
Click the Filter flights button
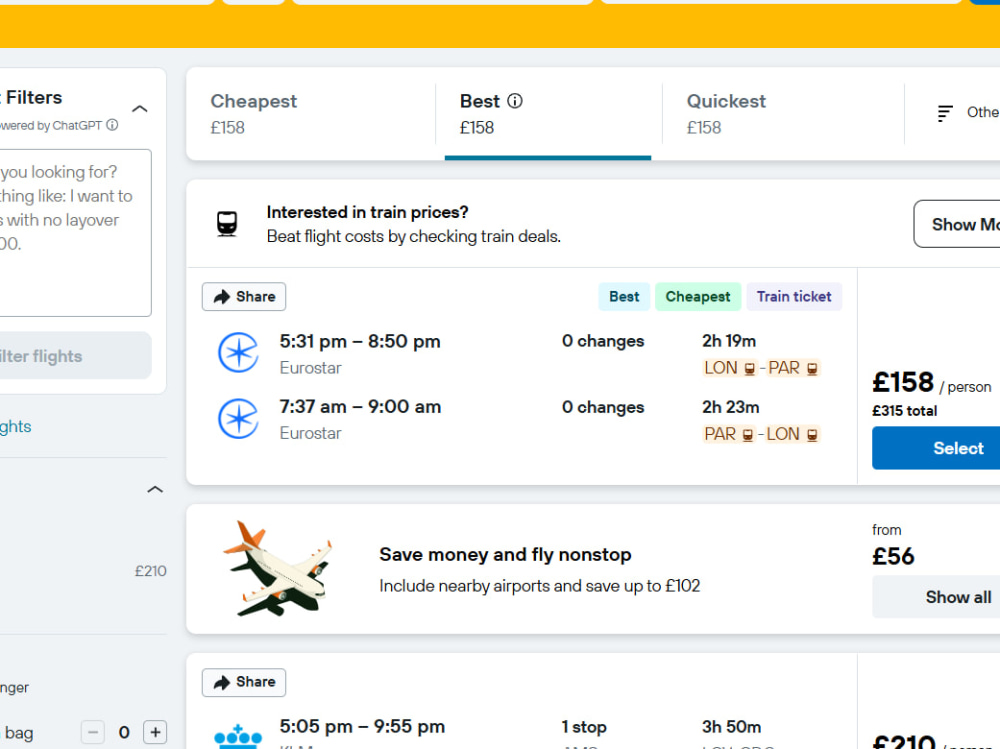click(75, 355)
